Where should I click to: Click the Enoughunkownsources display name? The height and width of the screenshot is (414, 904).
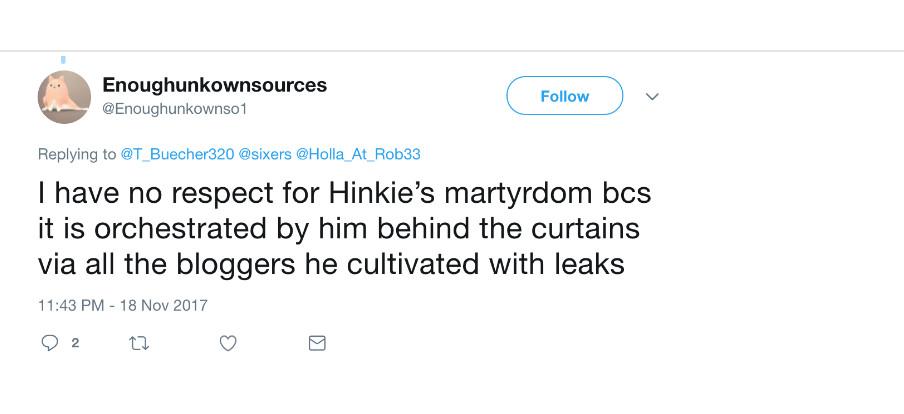214,85
